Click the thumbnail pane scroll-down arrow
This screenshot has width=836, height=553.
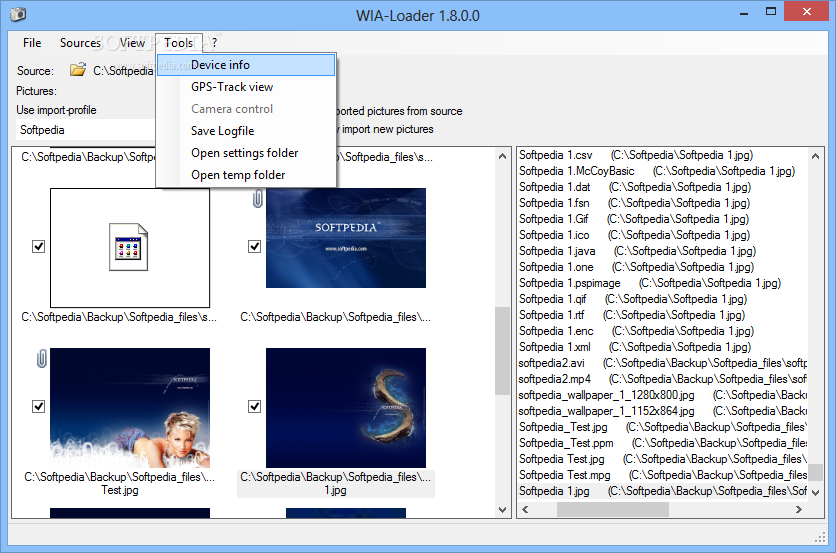click(502, 509)
